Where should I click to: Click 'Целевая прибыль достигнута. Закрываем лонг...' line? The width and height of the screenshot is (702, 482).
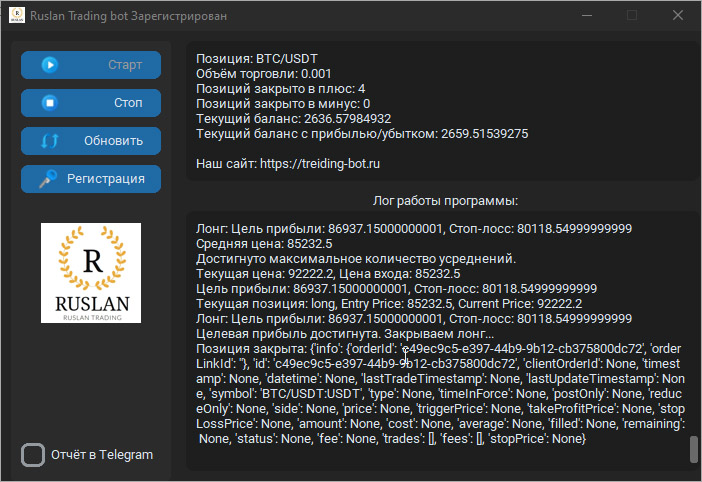click(x=345, y=334)
